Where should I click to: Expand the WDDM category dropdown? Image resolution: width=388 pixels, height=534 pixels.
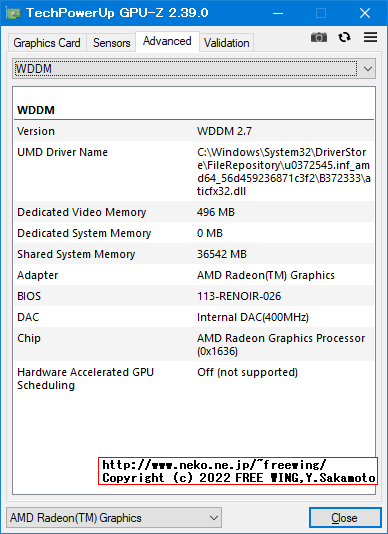click(x=194, y=69)
